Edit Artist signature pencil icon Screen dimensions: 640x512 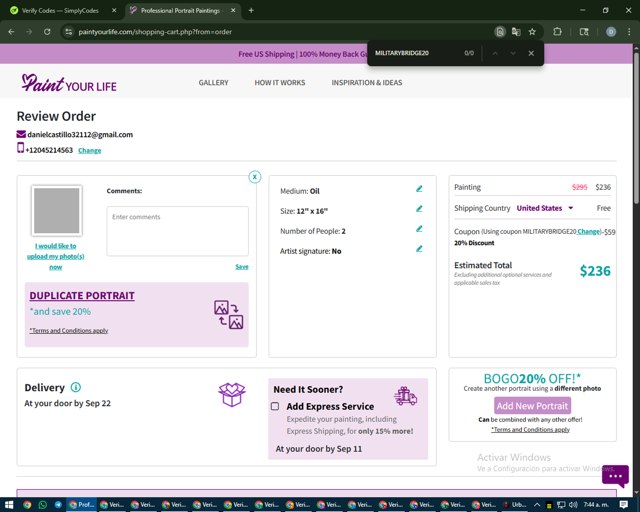(419, 249)
